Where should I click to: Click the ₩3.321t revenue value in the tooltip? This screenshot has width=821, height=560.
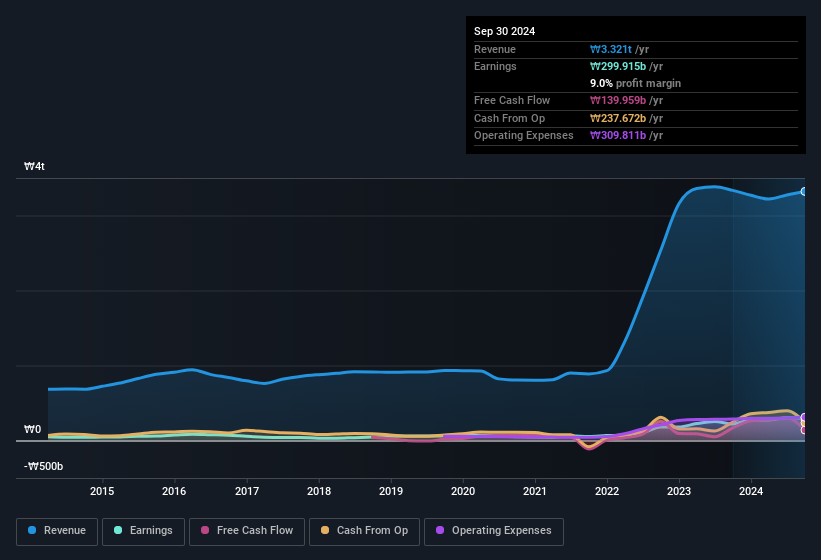tap(611, 49)
